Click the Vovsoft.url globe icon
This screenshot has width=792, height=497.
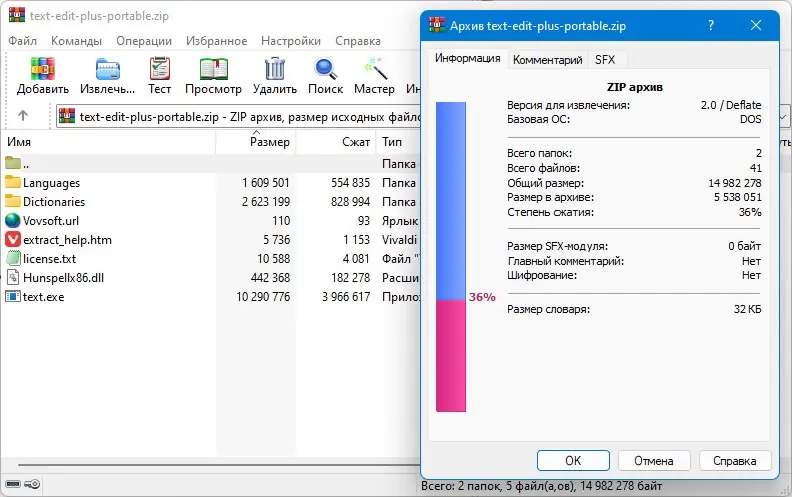pyautogui.click(x=13, y=220)
